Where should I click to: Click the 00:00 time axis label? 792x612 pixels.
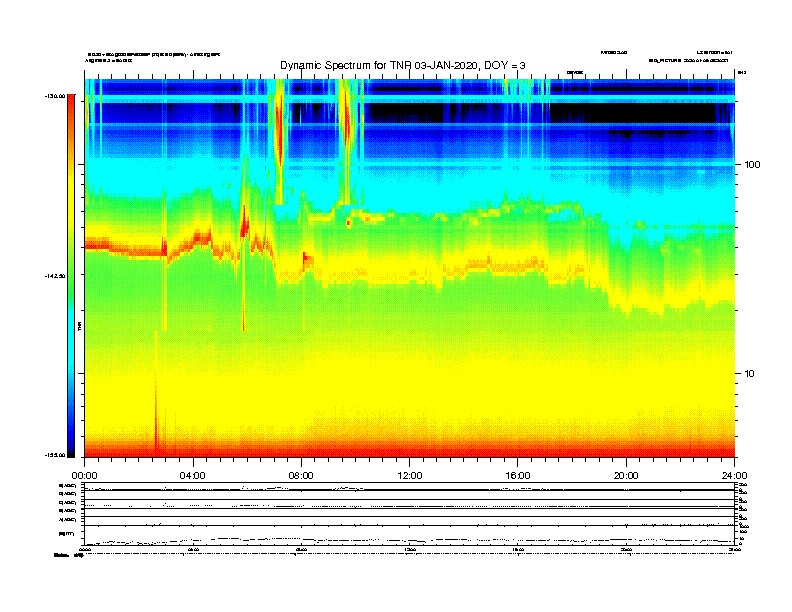(84, 476)
